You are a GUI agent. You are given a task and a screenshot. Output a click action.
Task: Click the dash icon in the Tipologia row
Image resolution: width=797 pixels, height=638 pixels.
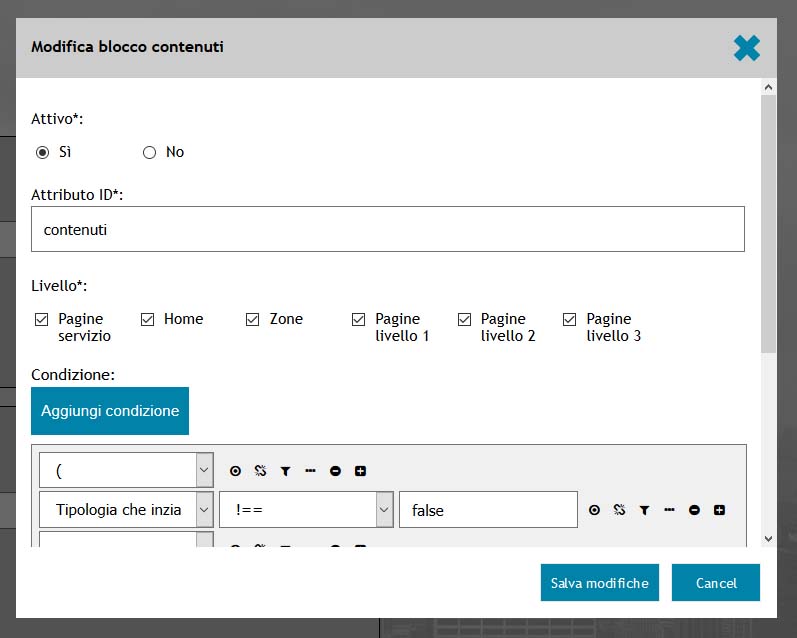tap(669, 510)
